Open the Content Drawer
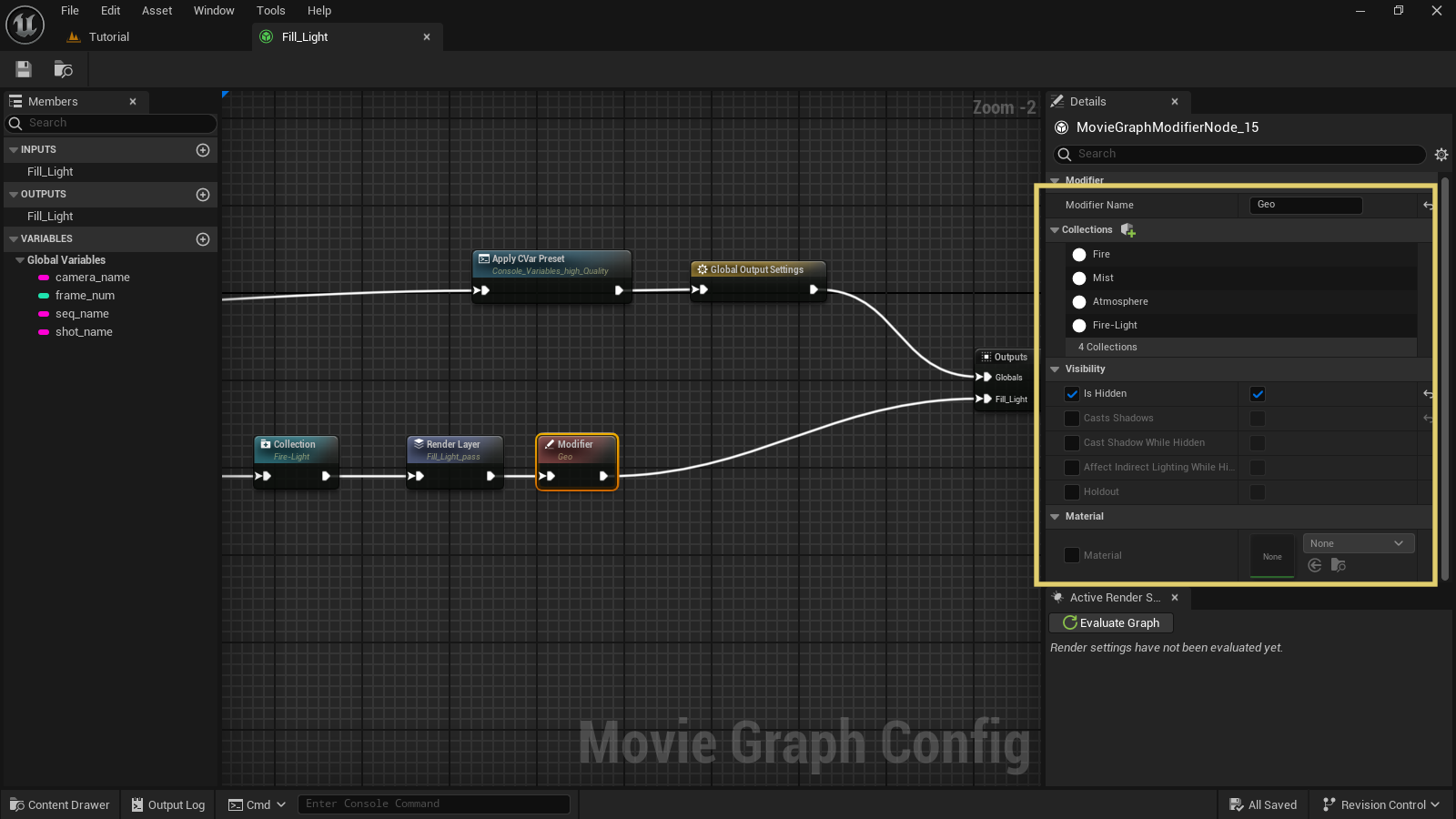1456x819 pixels. pyautogui.click(x=60, y=804)
